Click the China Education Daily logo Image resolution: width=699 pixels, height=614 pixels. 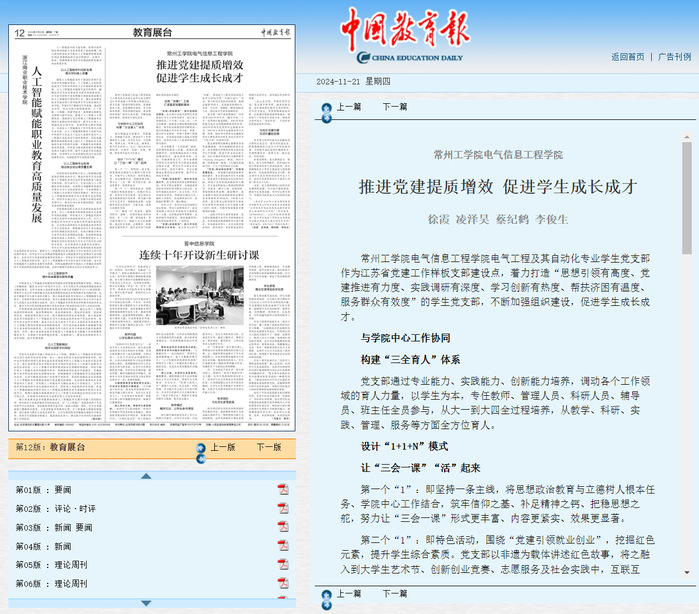click(x=409, y=58)
